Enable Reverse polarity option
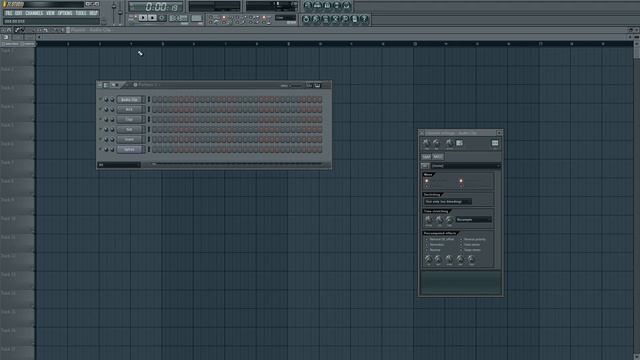 click(x=473, y=239)
